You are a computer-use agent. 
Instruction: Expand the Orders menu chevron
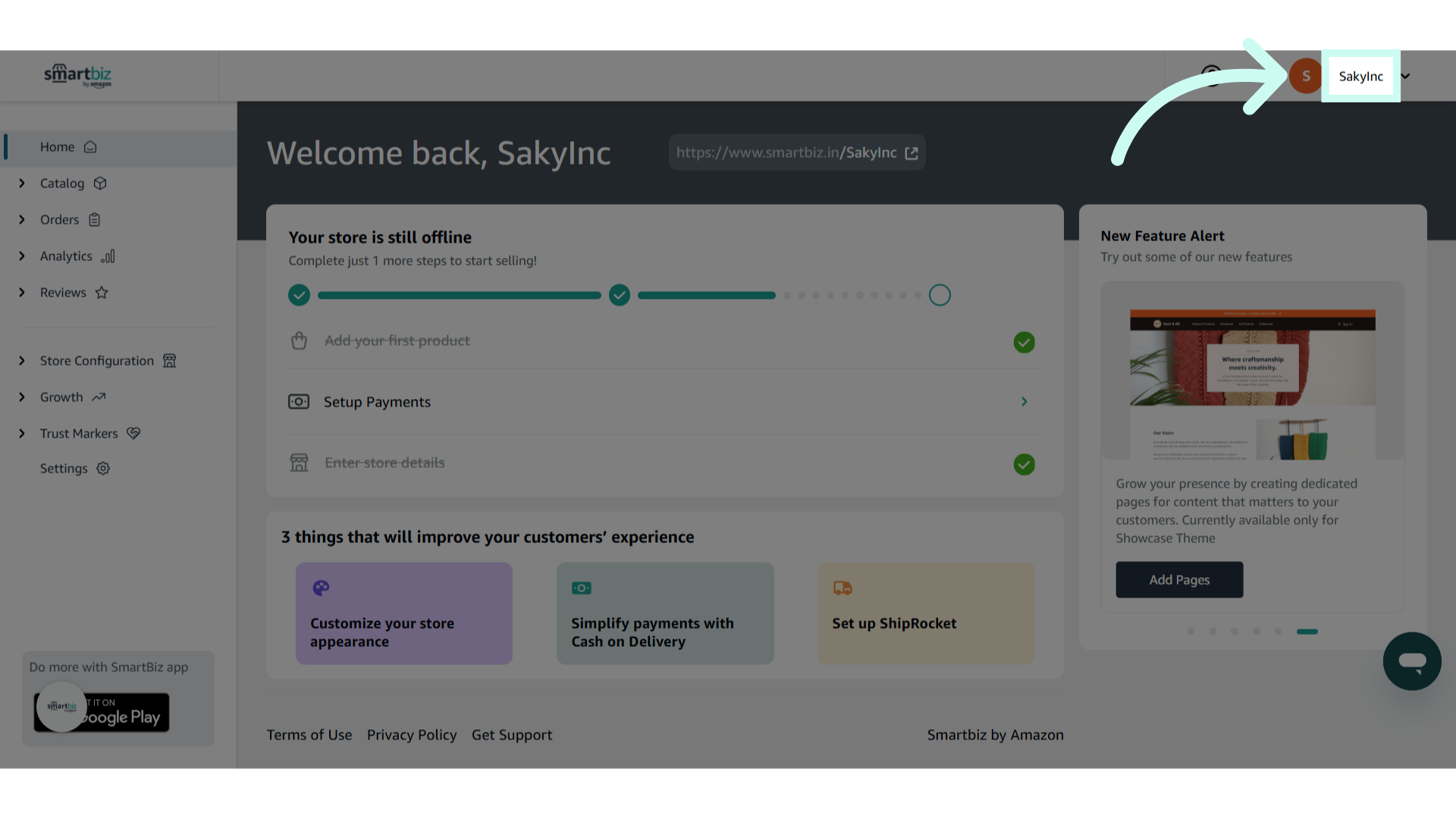pos(22,220)
